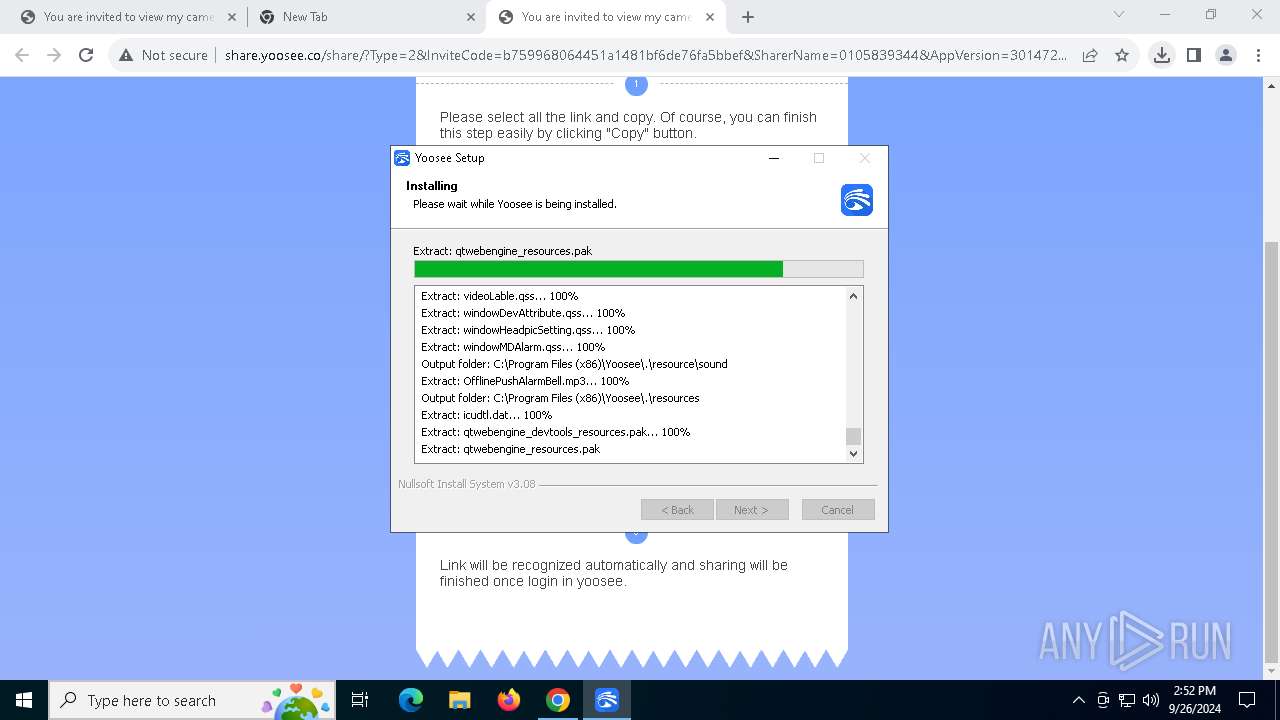Screen dimensions: 1280x720
Task: Open the share page icon in address bar
Action: click(x=1090, y=55)
